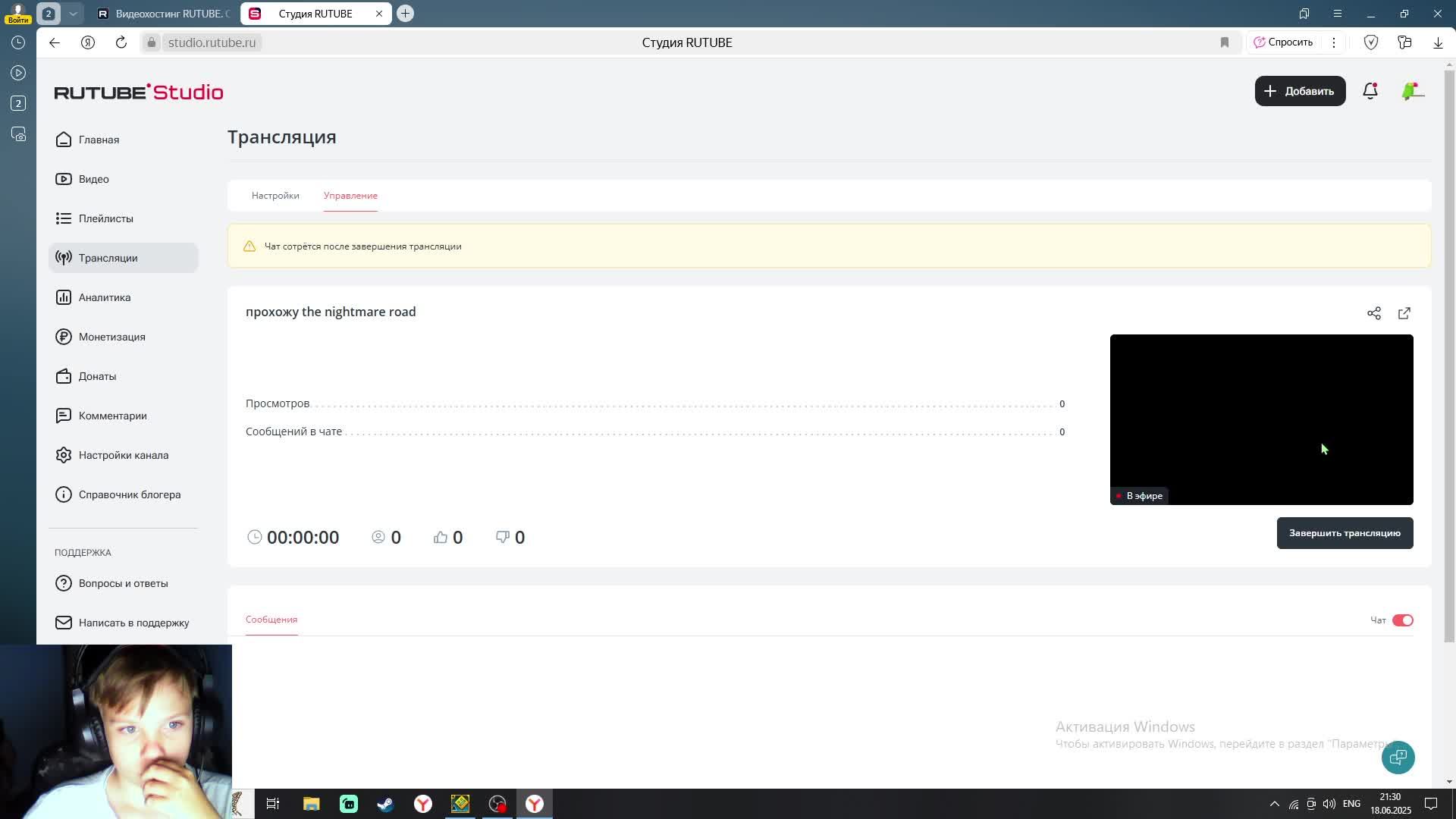
Task: Open stream in new window icon
Action: tap(1404, 313)
